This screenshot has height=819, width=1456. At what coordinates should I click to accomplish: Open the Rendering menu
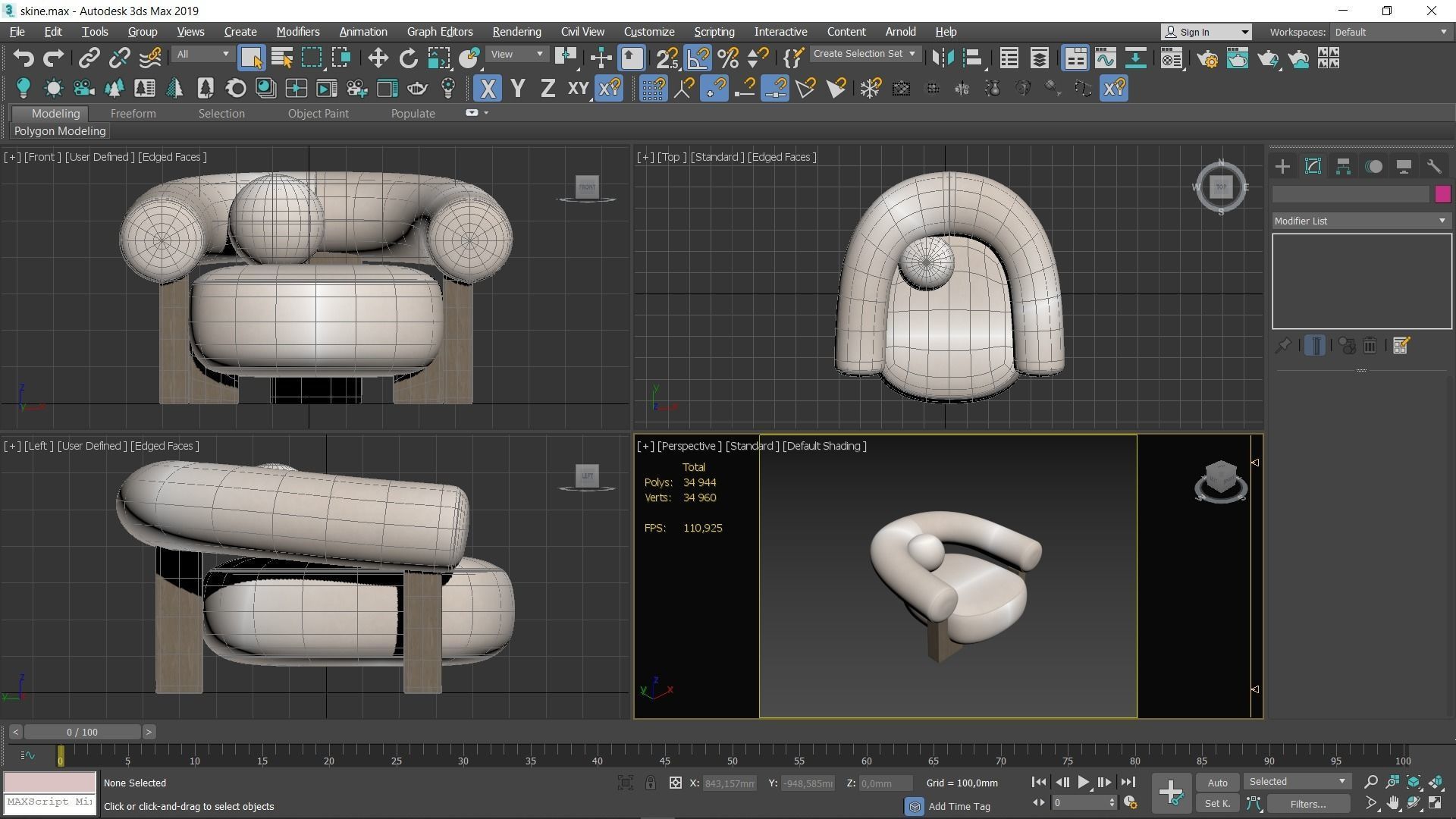coord(516,32)
